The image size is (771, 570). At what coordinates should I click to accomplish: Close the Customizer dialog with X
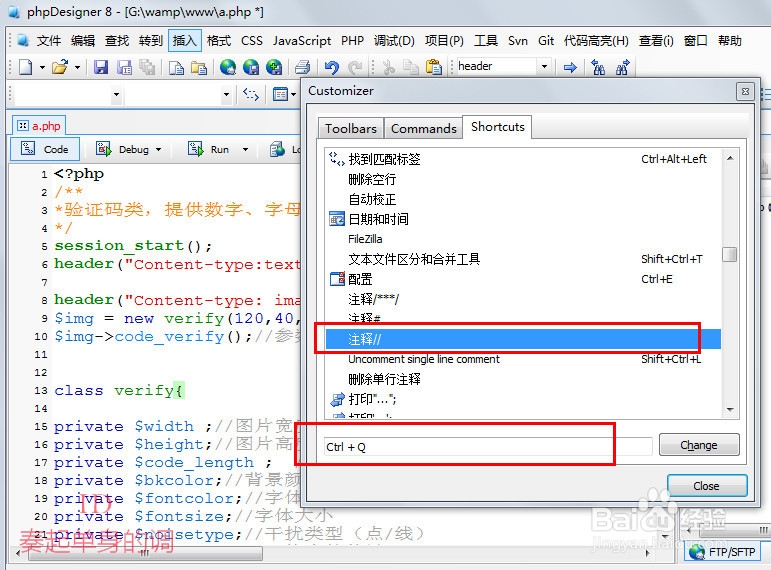745,91
